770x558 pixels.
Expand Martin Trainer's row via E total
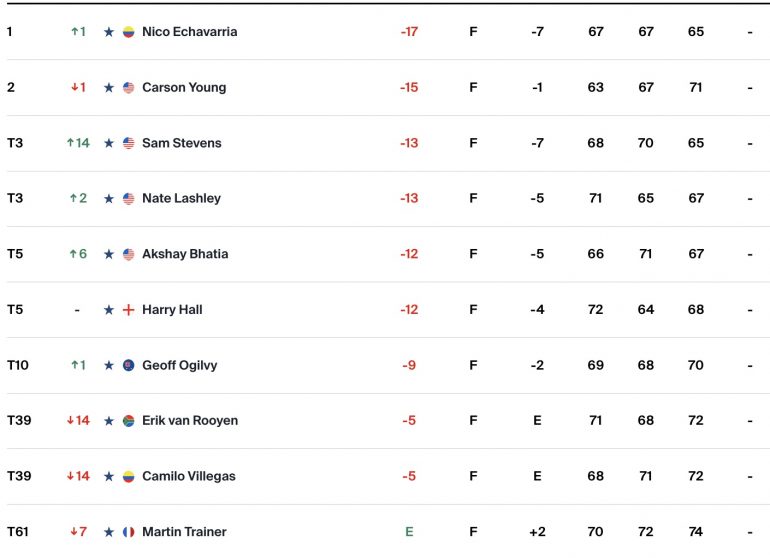coord(409,532)
